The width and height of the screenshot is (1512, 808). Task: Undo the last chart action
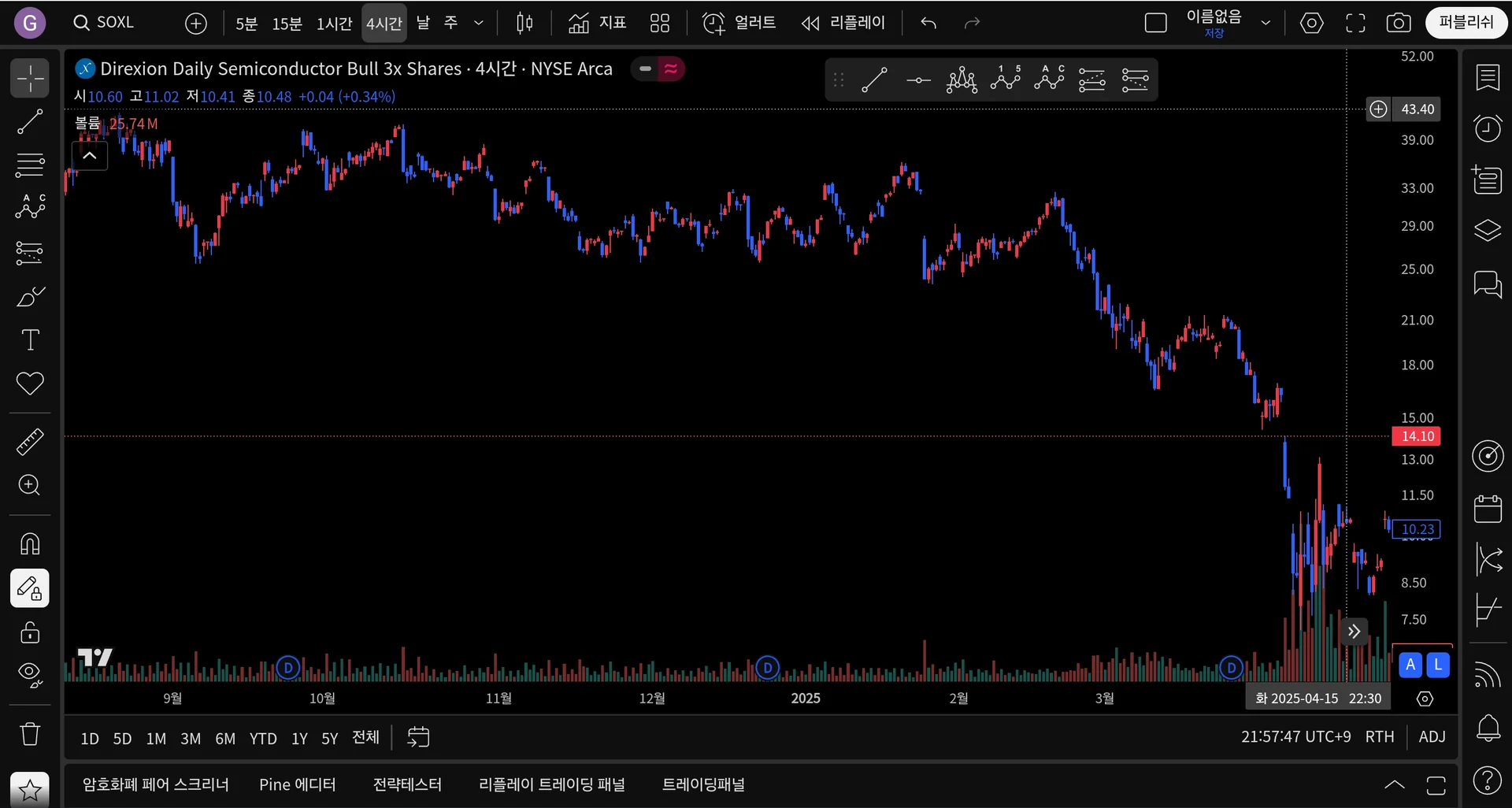coord(928,24)
